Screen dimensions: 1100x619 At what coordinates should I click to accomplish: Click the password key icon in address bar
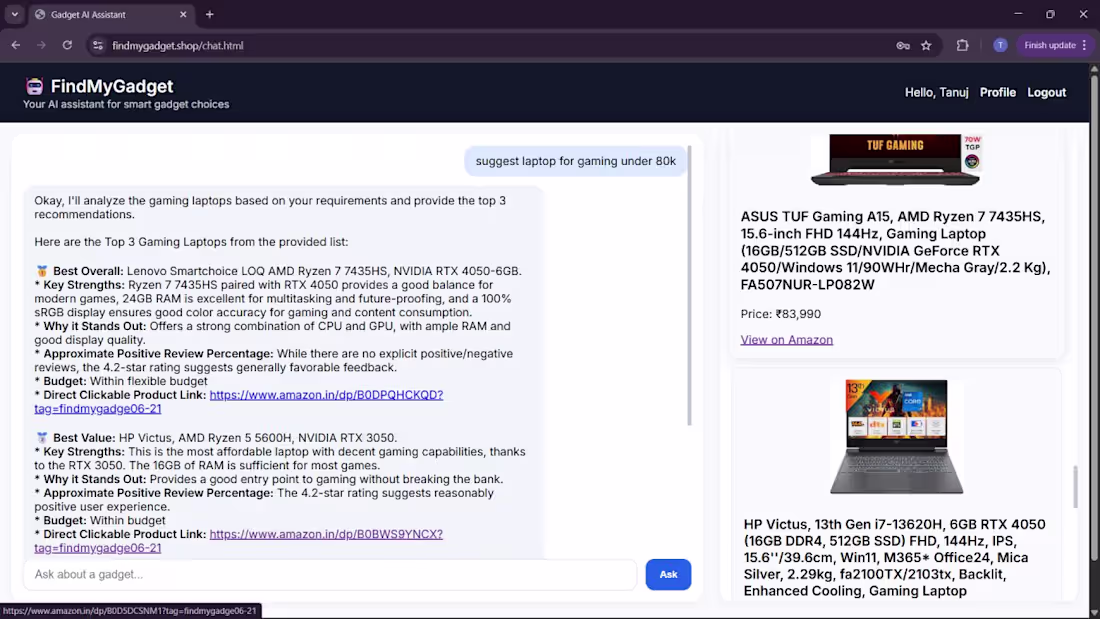(903, 46)
